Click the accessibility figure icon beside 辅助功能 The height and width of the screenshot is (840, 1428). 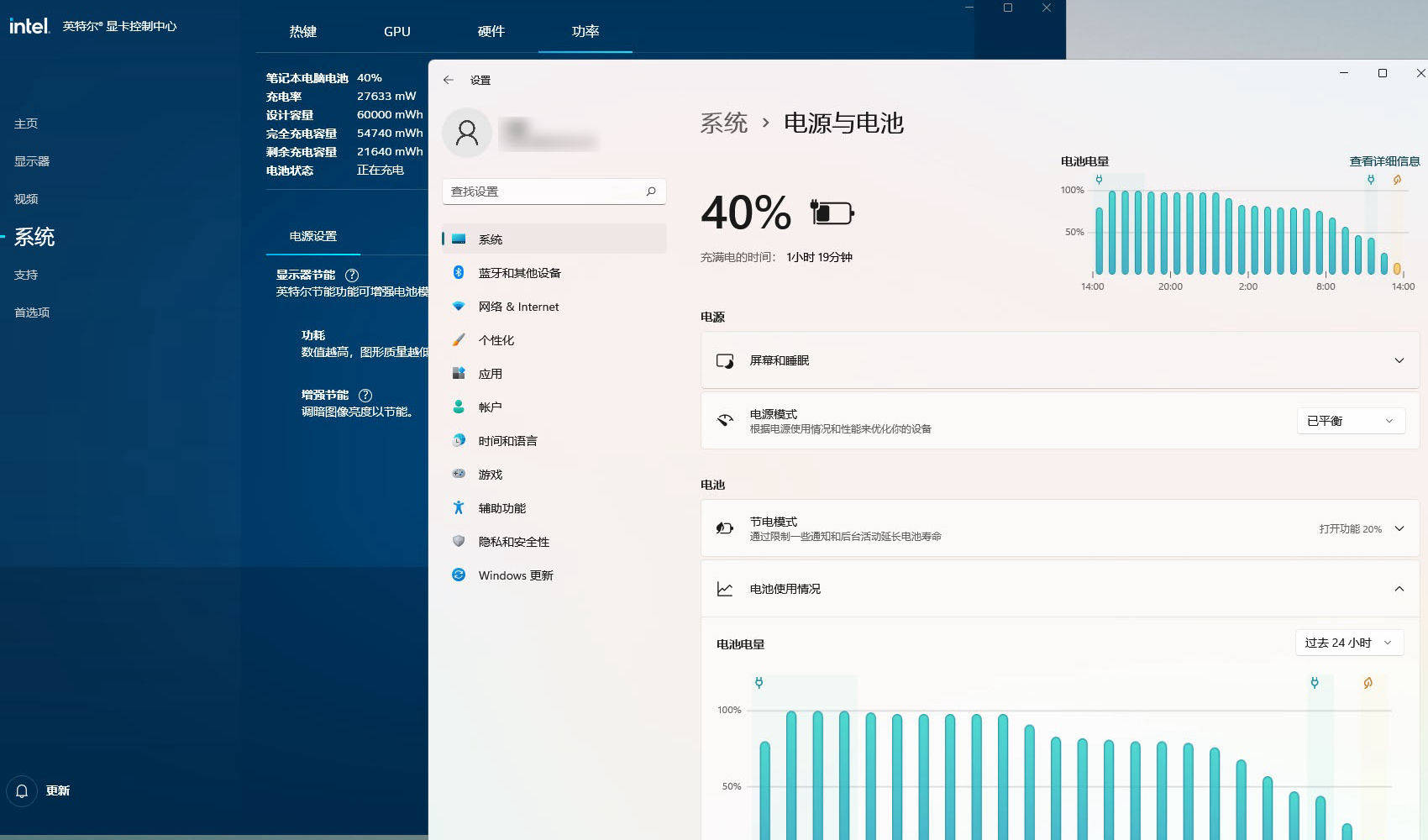[459, 507]
